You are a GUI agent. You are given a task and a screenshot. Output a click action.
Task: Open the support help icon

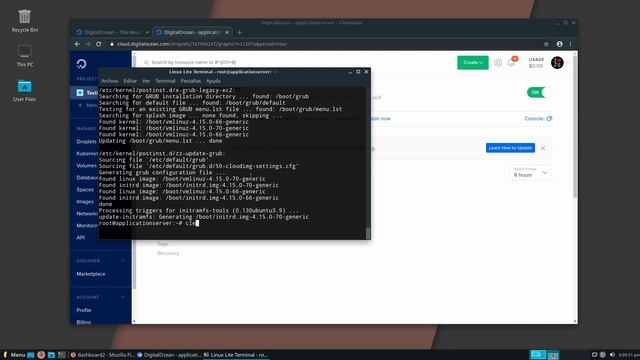pyautogui.click(x=498, y=62)
